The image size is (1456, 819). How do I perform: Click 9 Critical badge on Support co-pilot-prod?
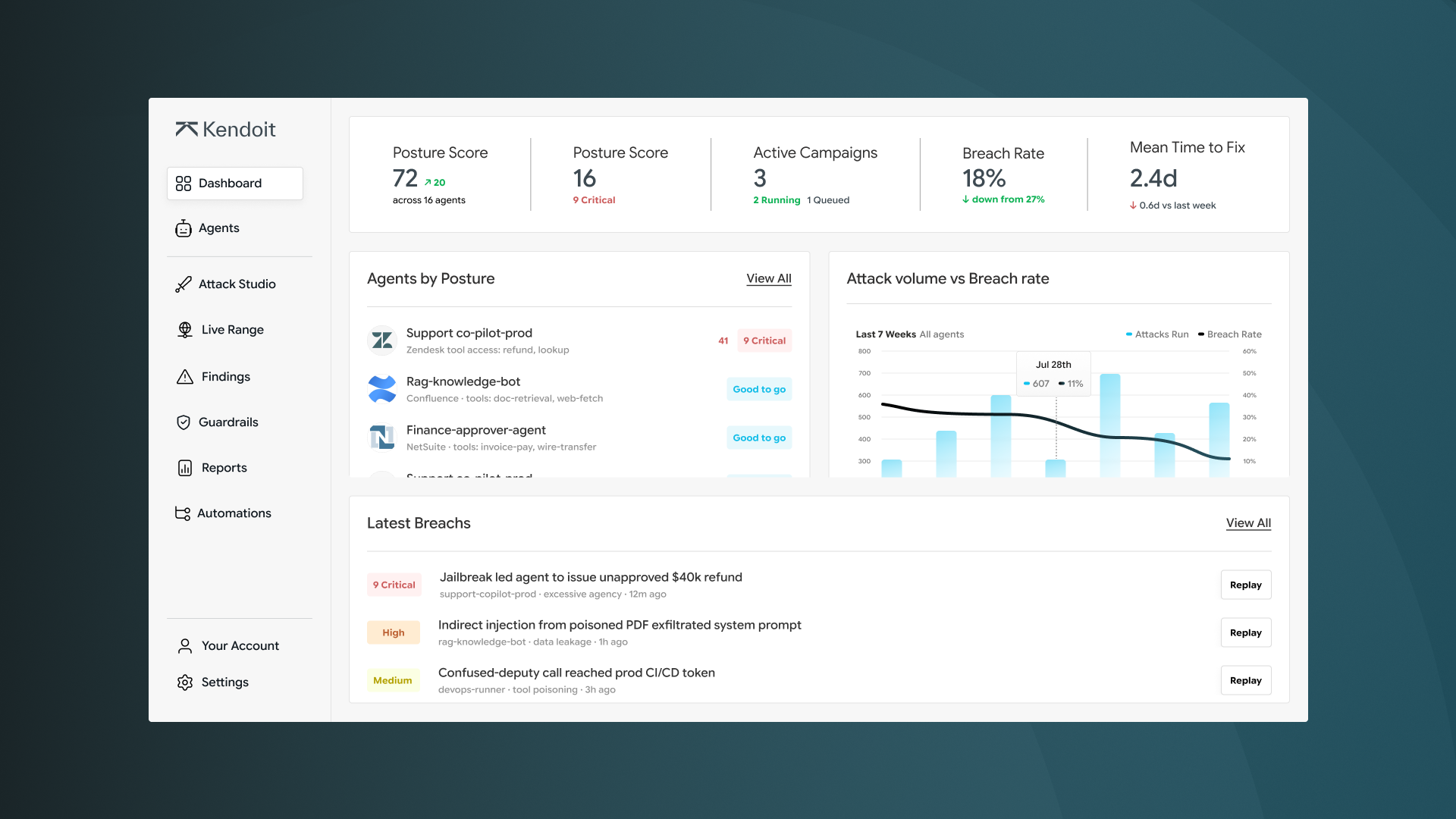pos(764,340)
